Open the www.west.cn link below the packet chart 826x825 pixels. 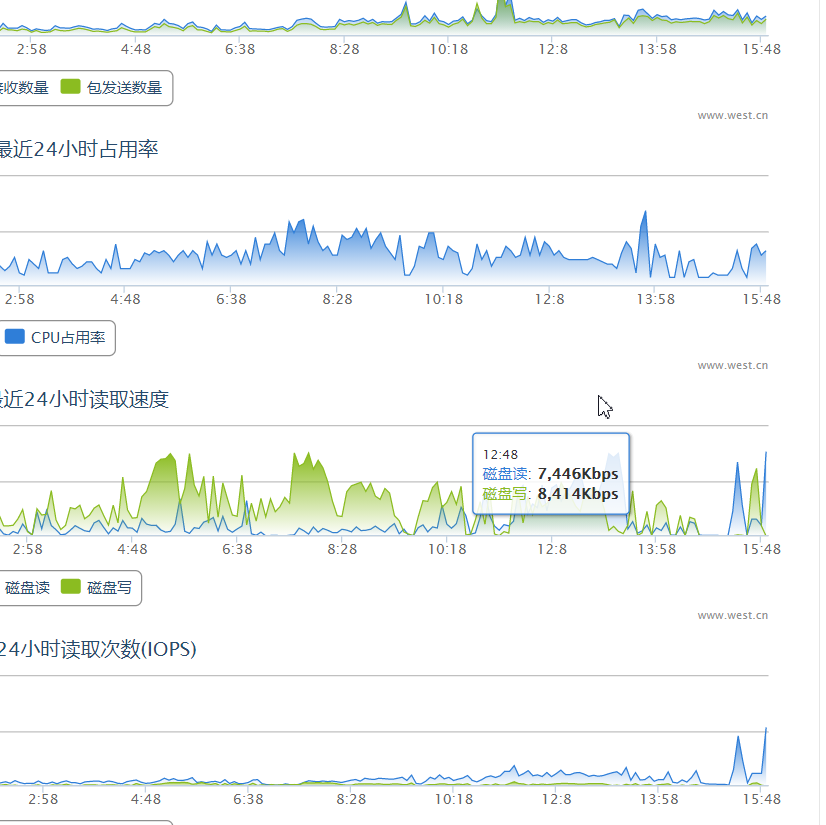[732, 115]
